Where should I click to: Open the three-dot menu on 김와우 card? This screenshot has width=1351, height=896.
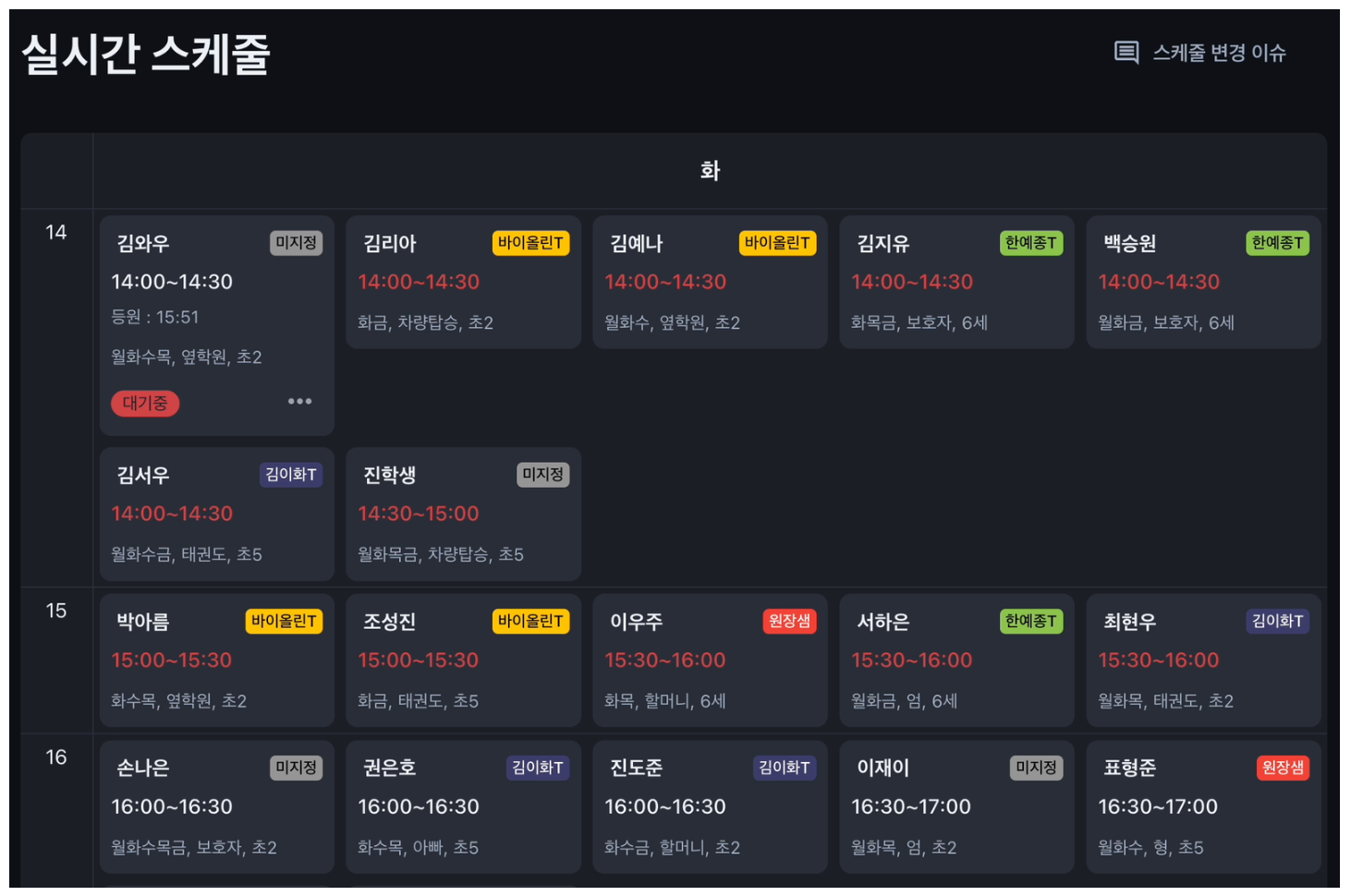[299, 401]
